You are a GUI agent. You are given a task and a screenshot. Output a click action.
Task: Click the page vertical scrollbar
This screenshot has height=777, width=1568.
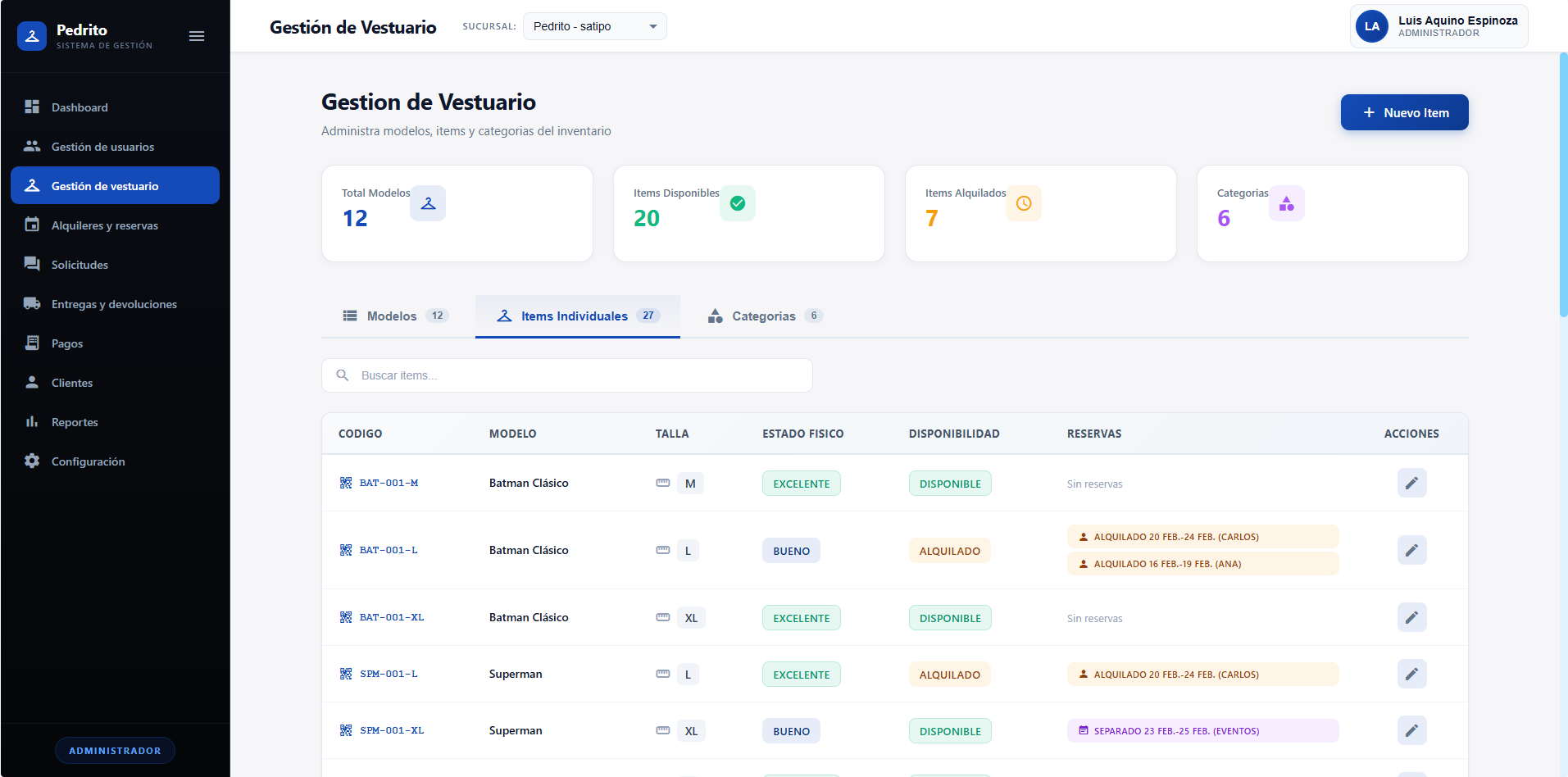[1563, 184]
